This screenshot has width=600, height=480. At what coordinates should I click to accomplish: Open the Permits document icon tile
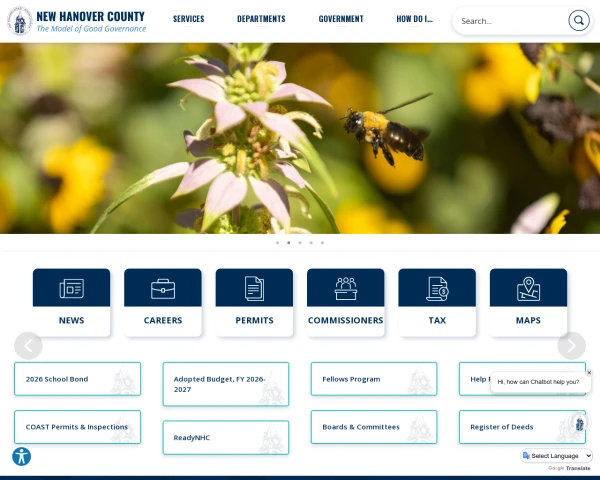click(x=254, y=288)
